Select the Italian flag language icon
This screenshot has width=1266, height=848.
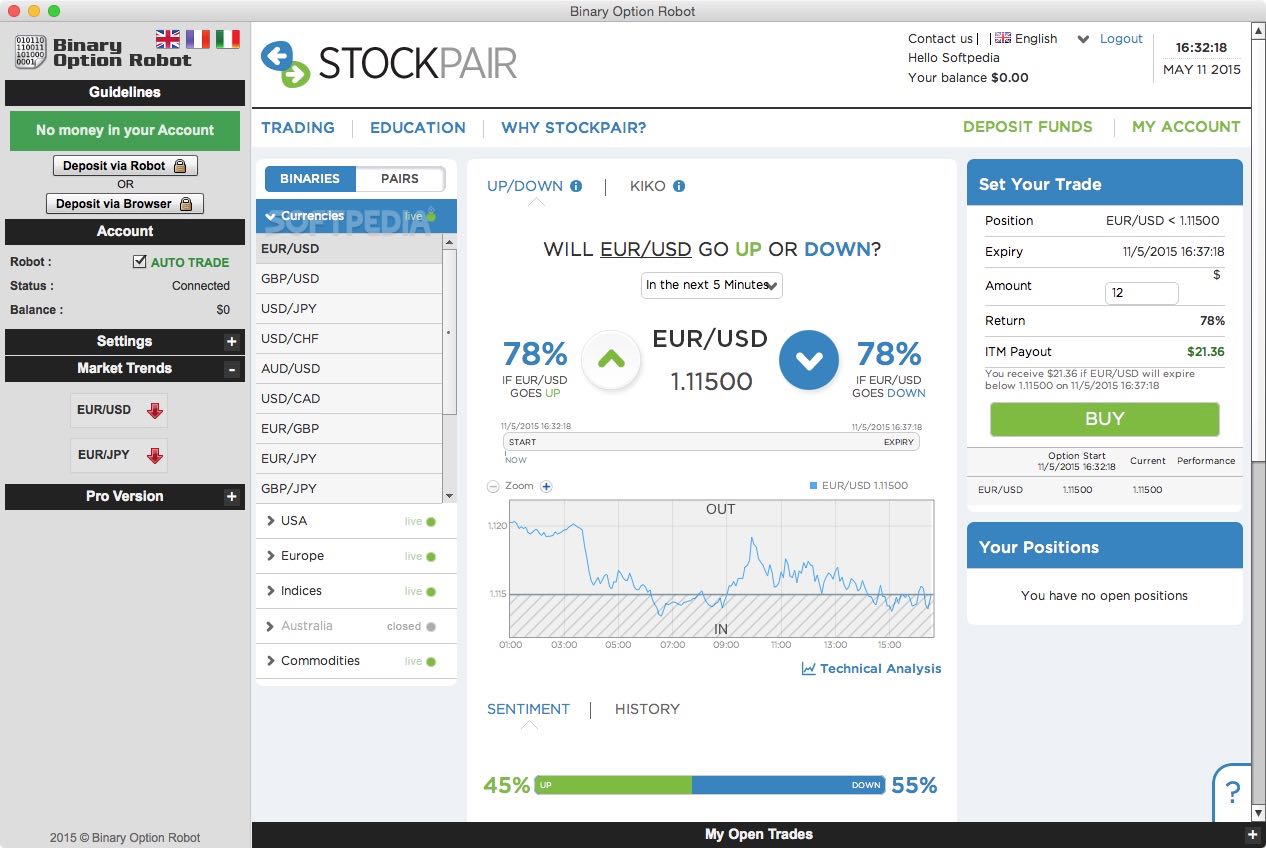(x=228, y=39)
